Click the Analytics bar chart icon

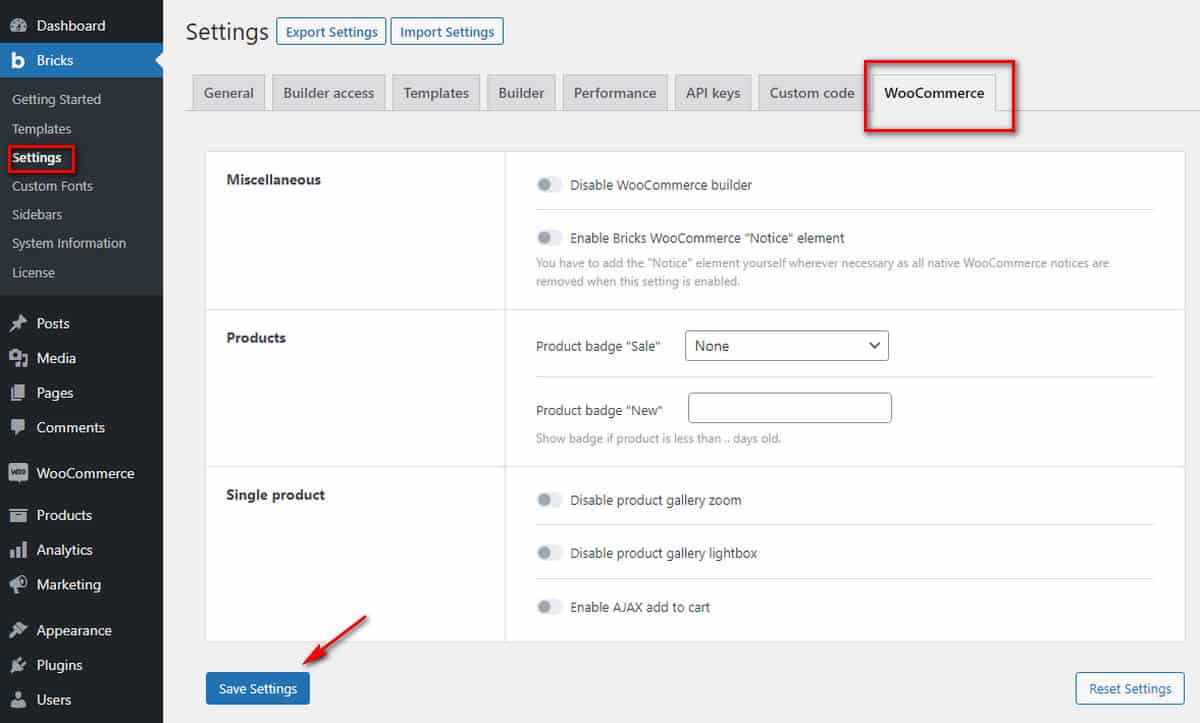tap(18, 550)
